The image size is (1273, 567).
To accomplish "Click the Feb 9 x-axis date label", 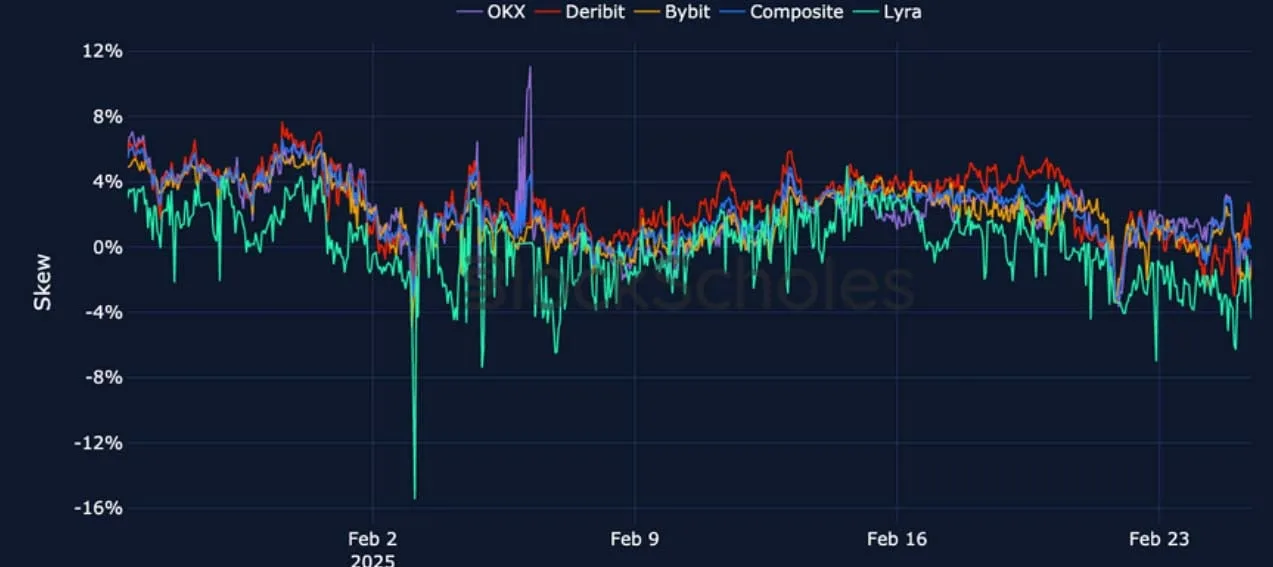I will point(635,540).
